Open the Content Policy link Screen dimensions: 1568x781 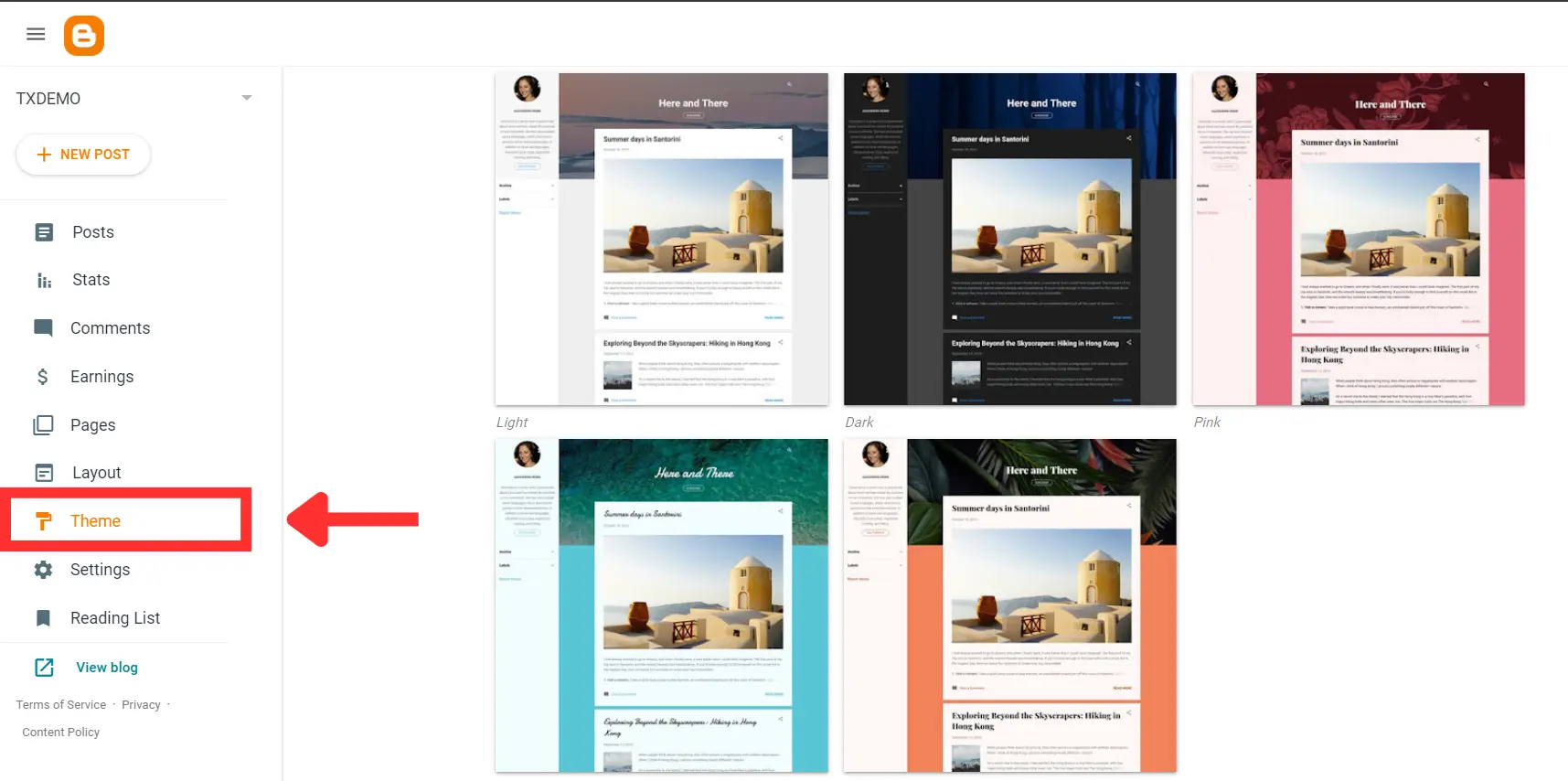pyautogui.click(x=61, y=733)
